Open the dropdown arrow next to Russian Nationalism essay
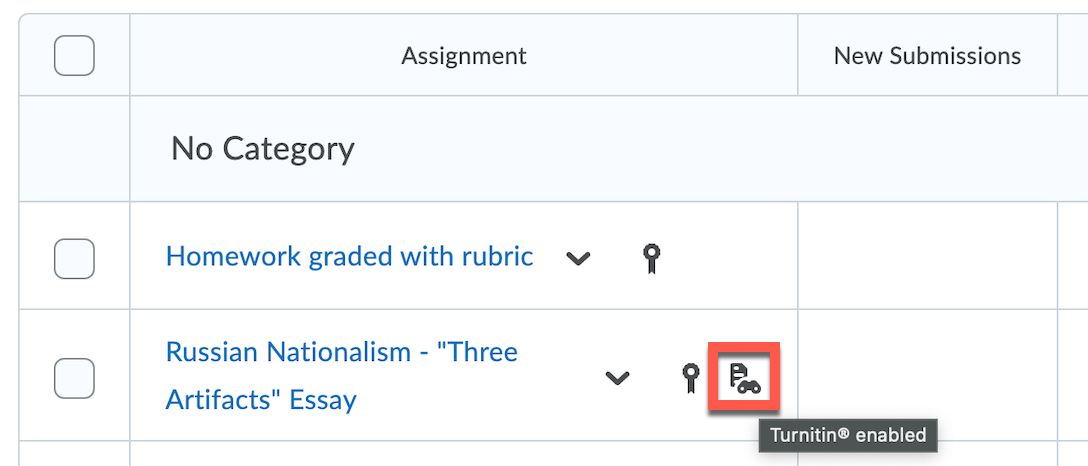Image resolution: width=1088 pixels, height=466 pixels. pyautogui.click(x=618, y=378)
